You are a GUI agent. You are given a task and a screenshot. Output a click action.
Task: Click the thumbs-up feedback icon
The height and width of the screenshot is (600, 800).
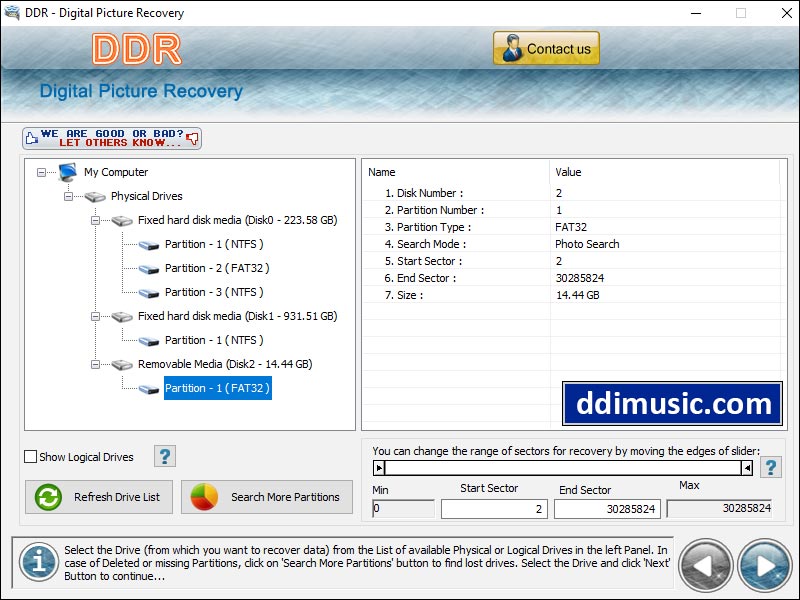pyautogui.click(x=34, y=137)
